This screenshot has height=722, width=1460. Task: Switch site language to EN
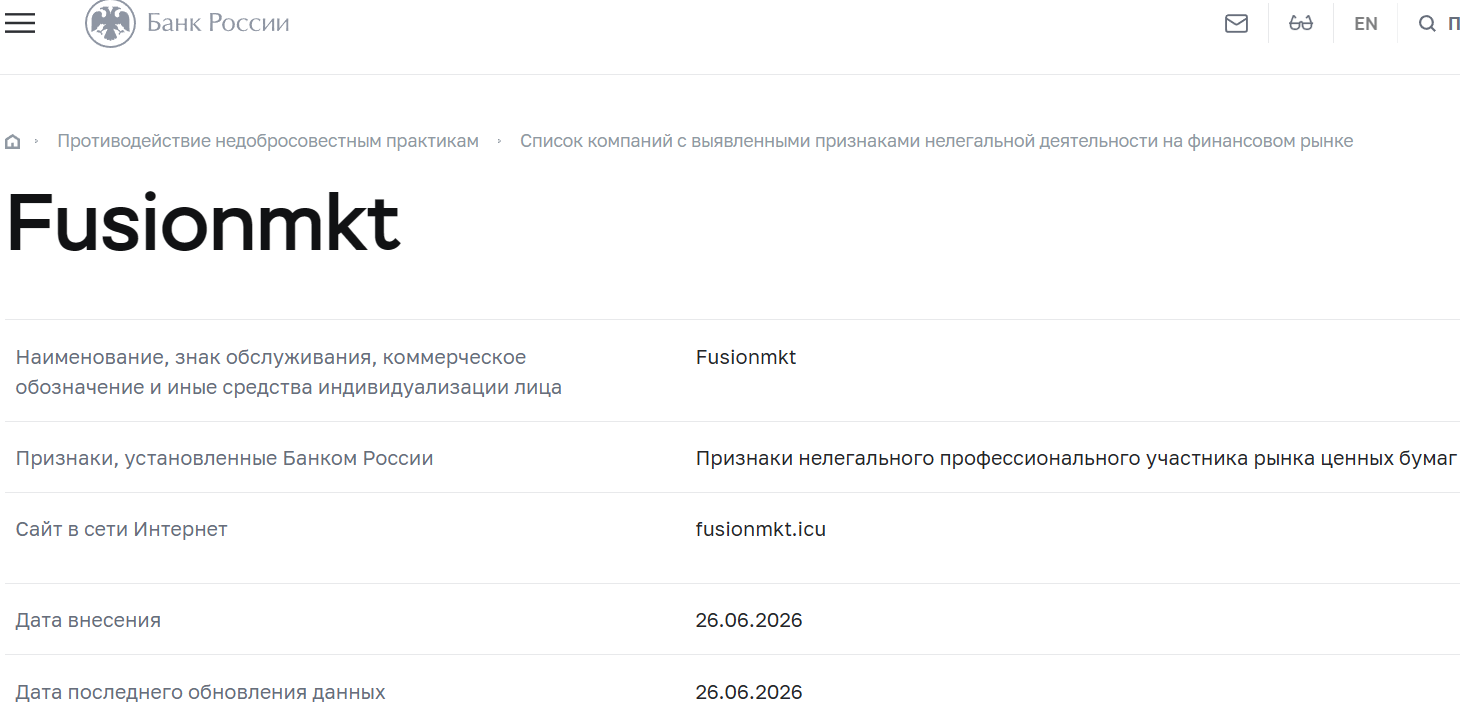[1366, 24]
